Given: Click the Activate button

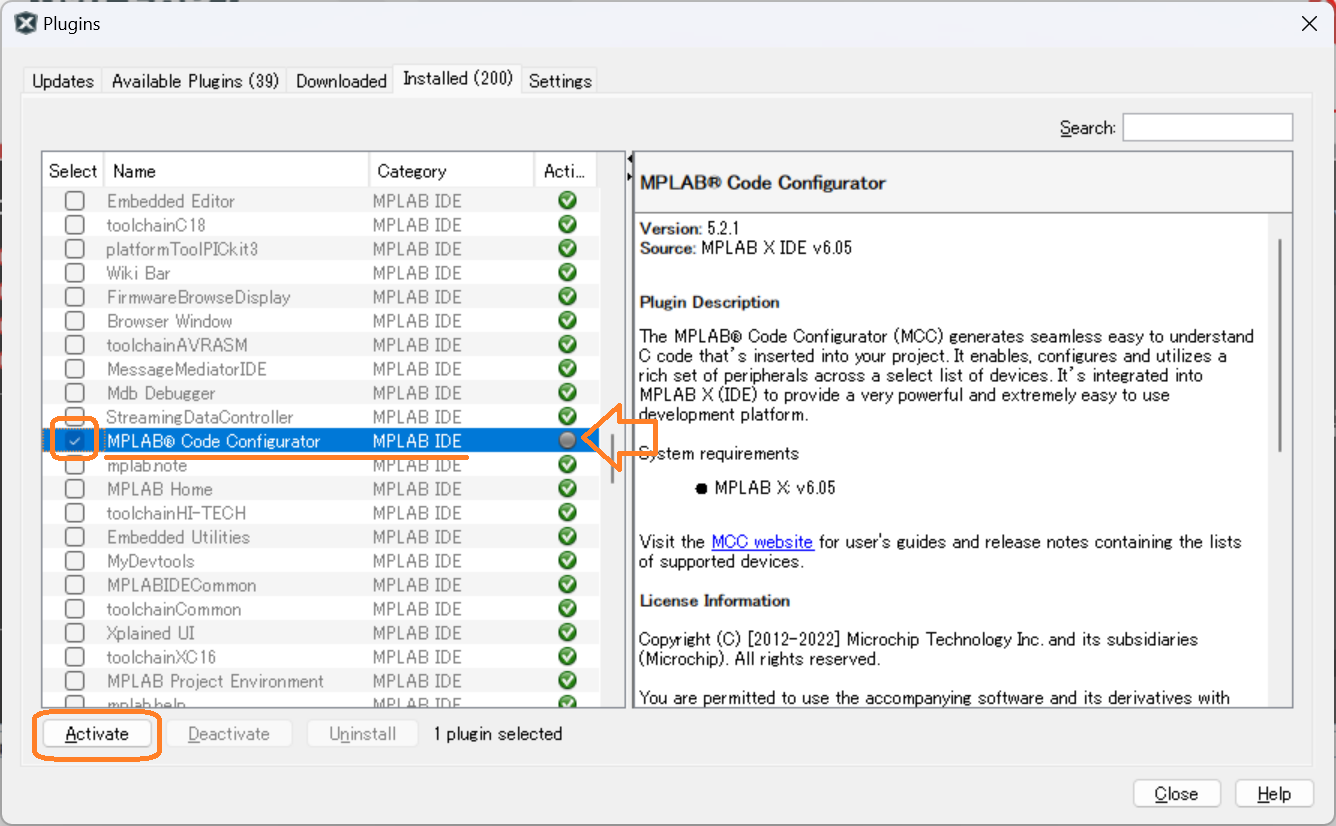Looking at the screenshot, I should 97,734.
